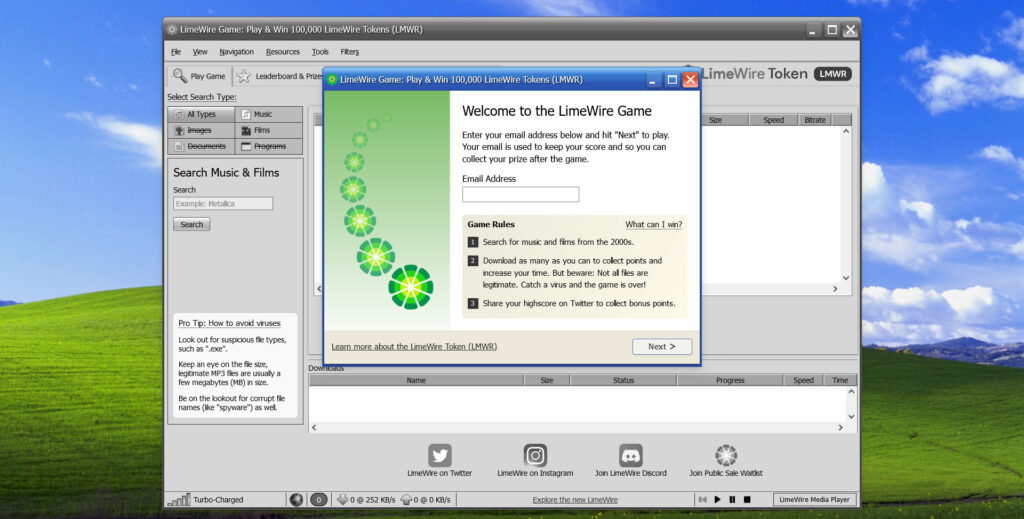
Task: Select Programs search type
Action: tap(269, 146)
